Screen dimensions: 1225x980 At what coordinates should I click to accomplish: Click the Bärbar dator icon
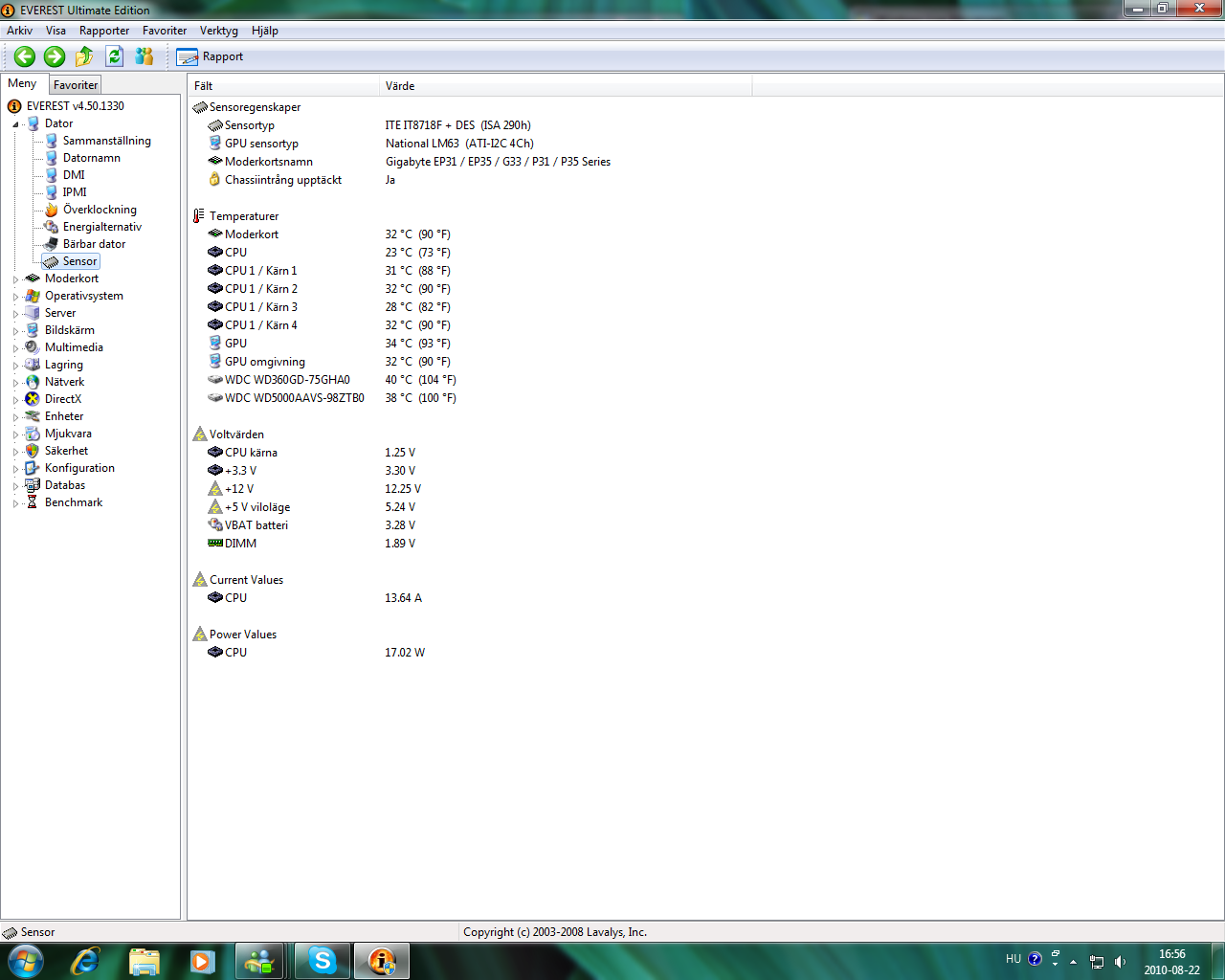point(52,244)
